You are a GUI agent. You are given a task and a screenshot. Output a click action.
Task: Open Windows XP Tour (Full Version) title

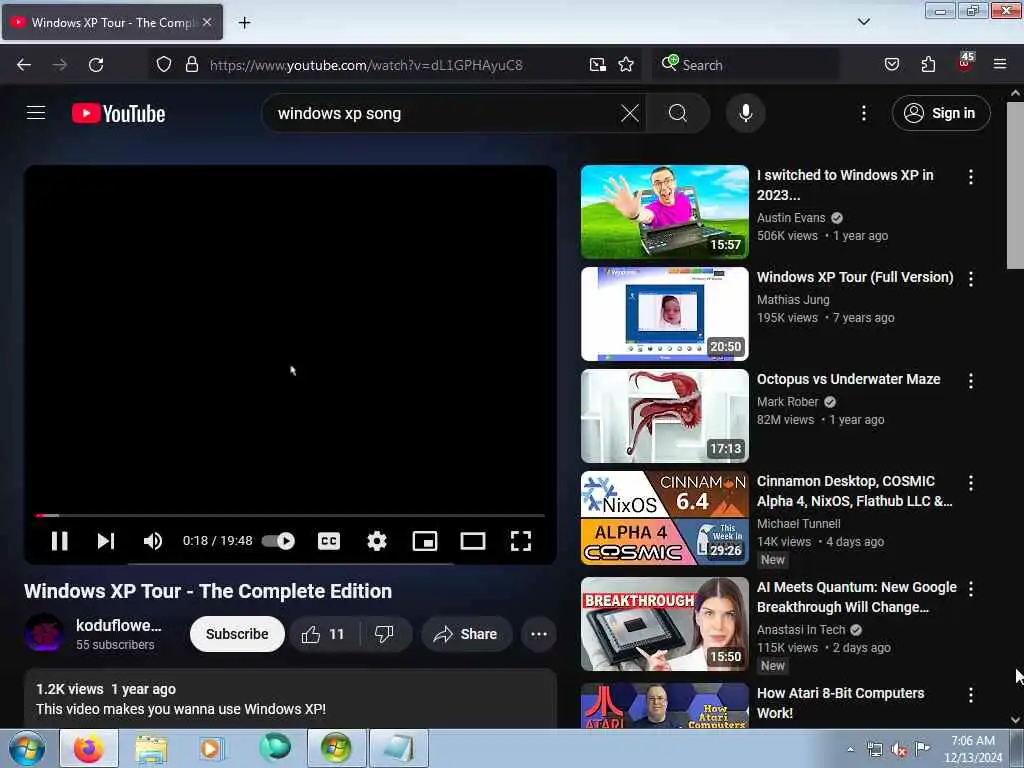[x=855, y=277]
